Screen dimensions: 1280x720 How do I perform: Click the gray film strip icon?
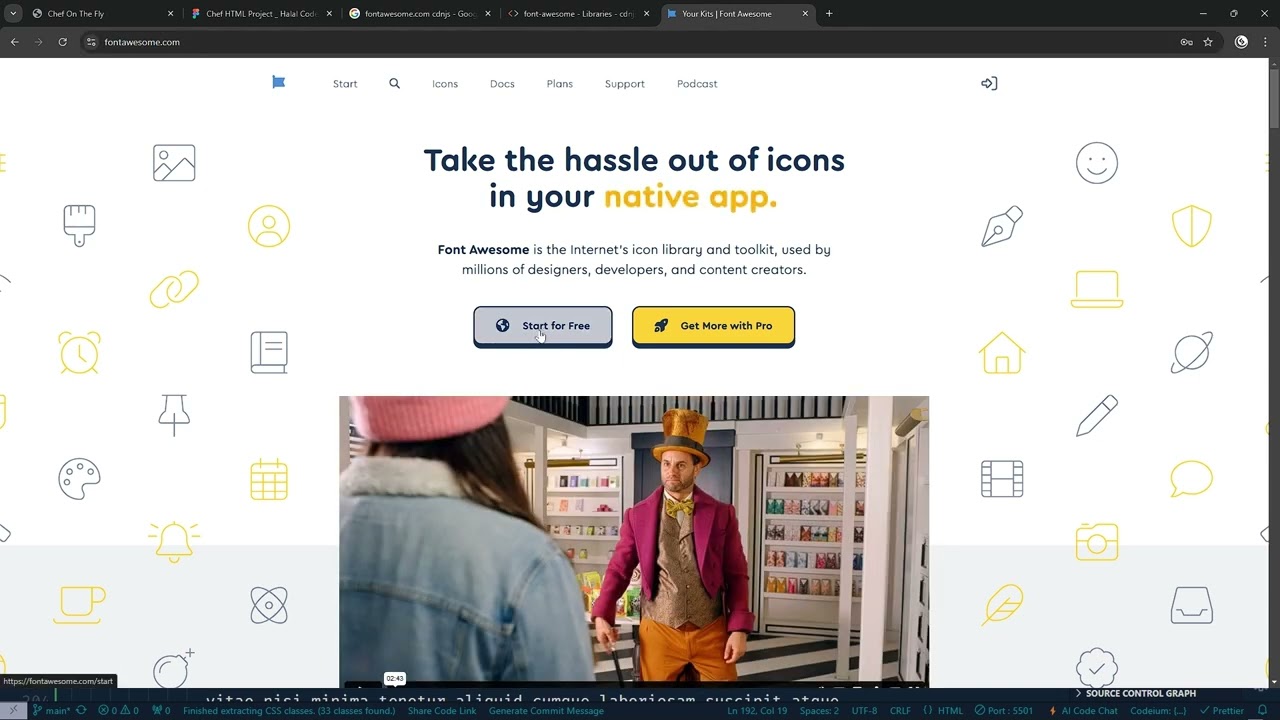[x=1002, y=479]
